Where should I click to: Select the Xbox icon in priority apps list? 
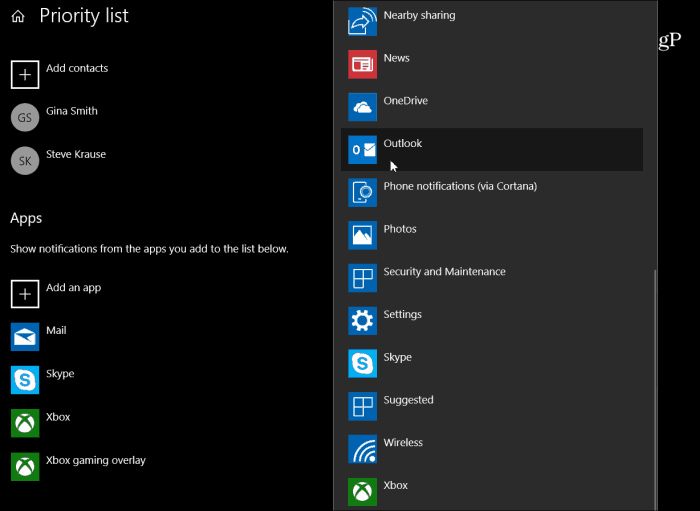click(x=25, y=423)
